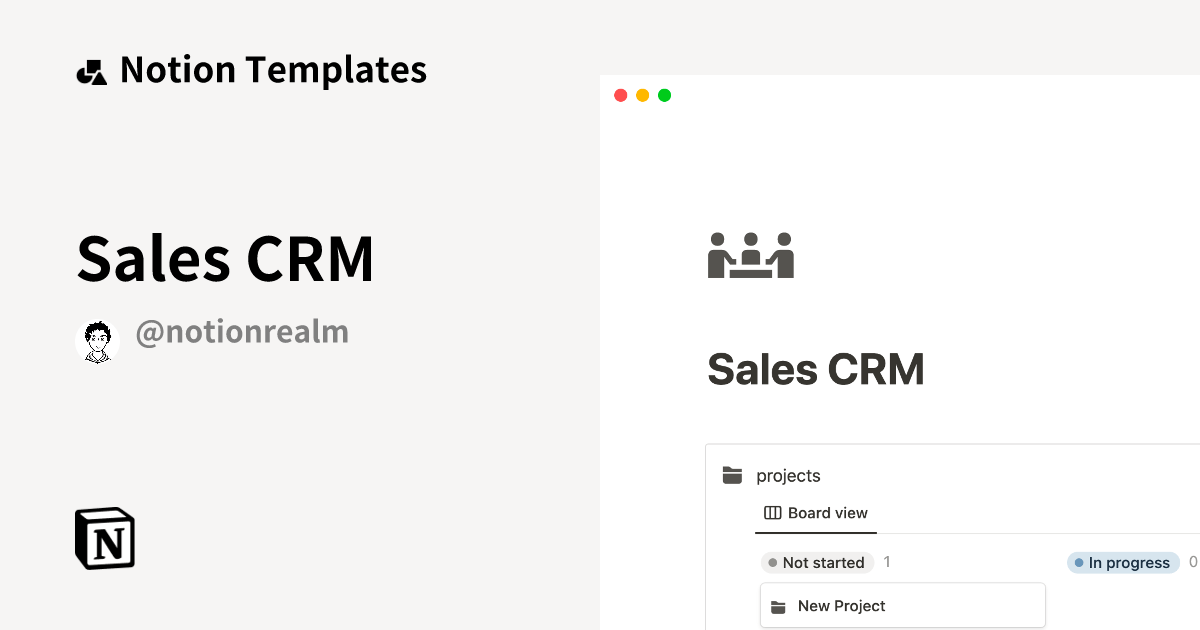The width and height of the screenshot is (1200, 630).
Task: Click the green fullscreen dot
Action: point(664,95)
